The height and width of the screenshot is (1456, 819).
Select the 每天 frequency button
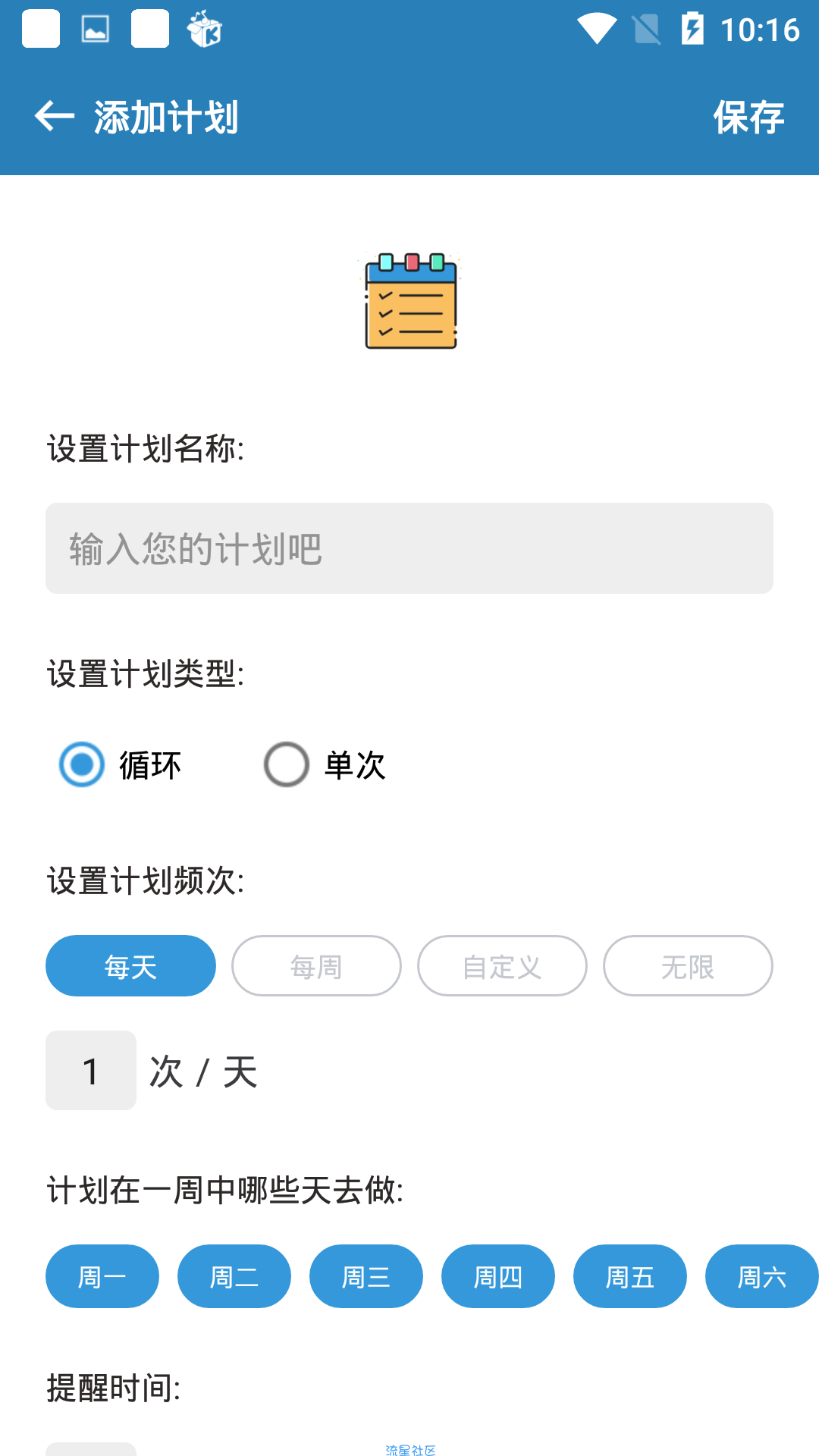[x=130, y=966]
